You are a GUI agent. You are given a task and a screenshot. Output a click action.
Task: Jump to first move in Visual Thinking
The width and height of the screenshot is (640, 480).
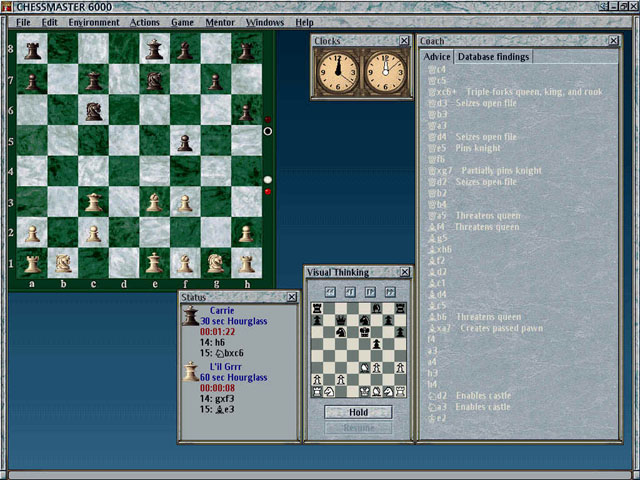click(330, 292)
